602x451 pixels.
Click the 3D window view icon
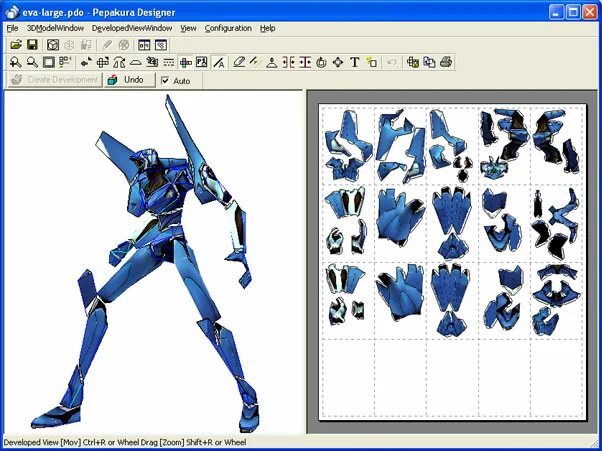click(x=161, y=45)
